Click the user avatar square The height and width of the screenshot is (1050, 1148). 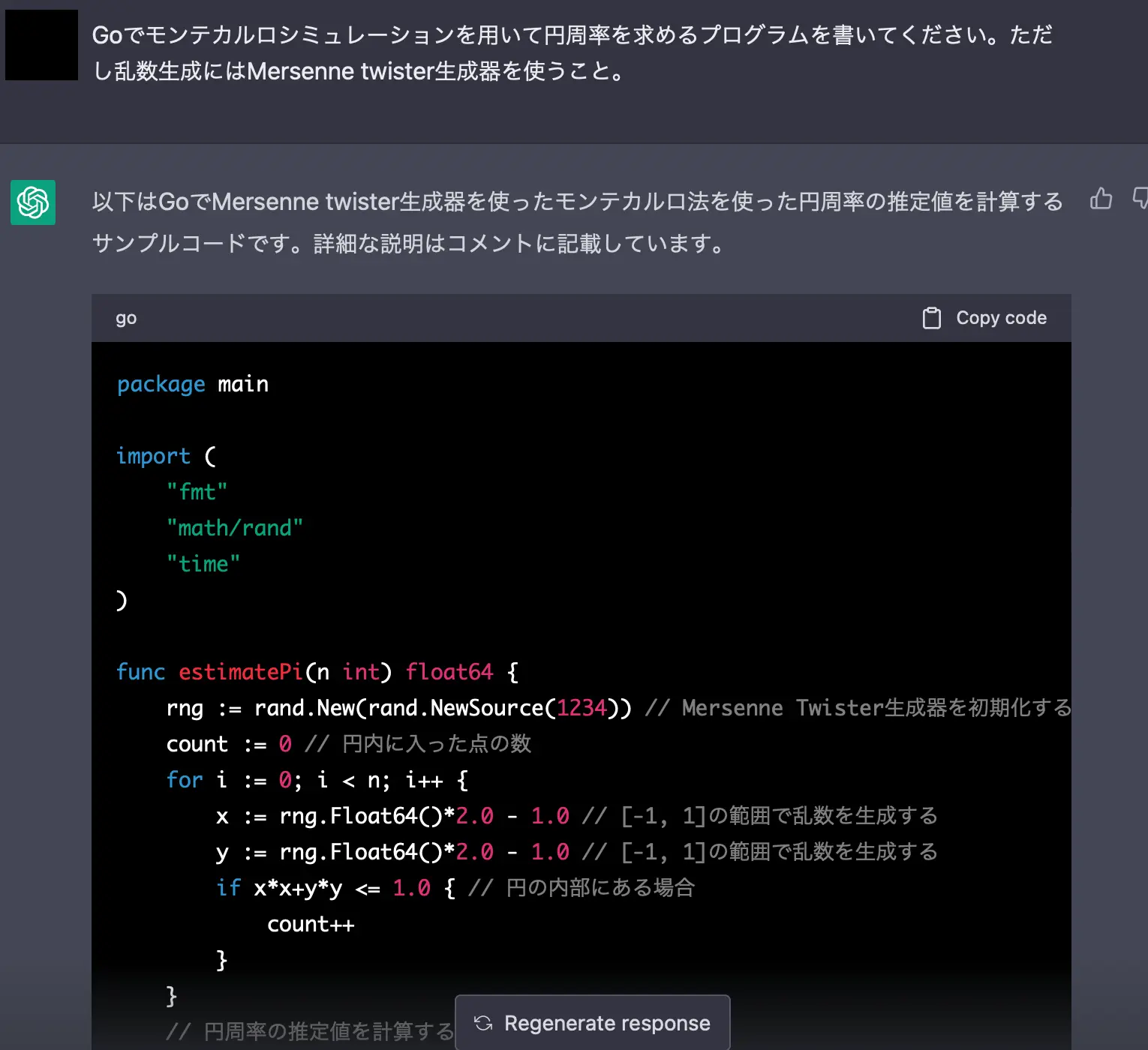[x=41, y=45]
